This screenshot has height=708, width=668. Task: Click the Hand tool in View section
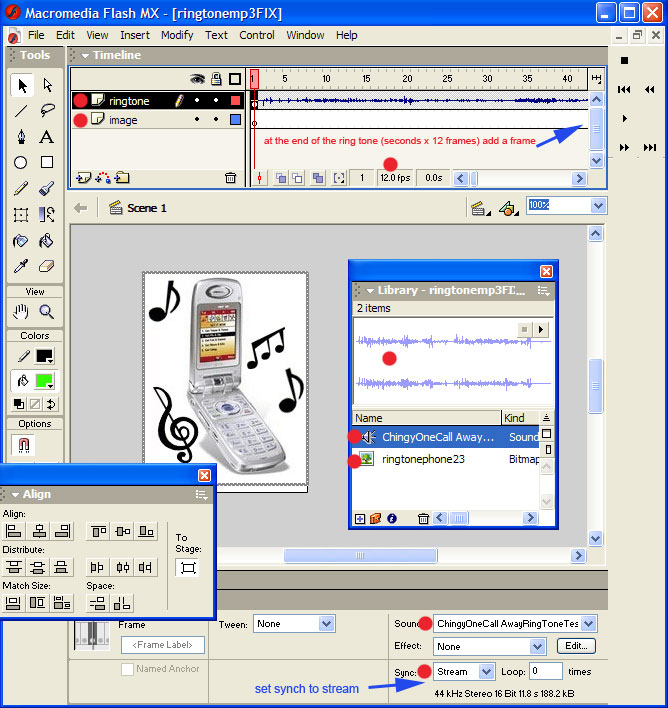20,312
